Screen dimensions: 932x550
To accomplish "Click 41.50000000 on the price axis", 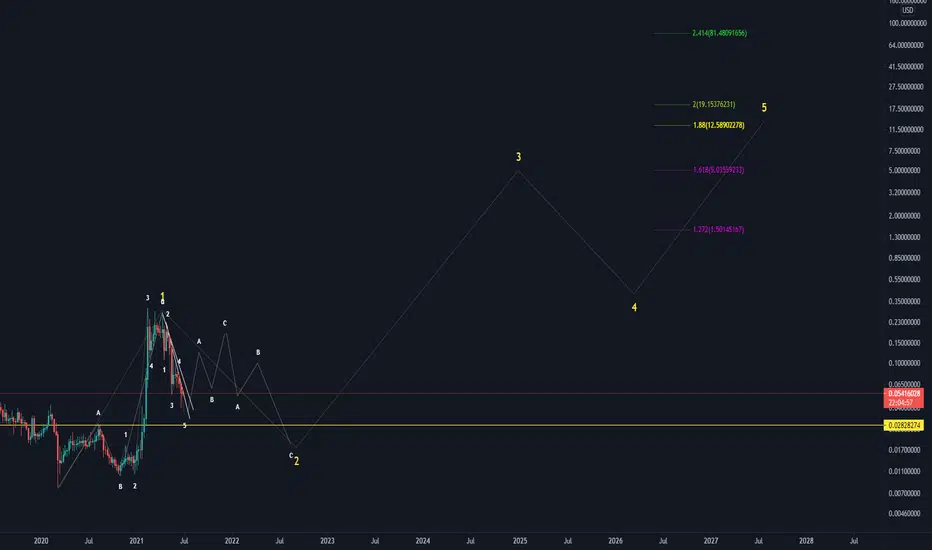I will [907, 67].
